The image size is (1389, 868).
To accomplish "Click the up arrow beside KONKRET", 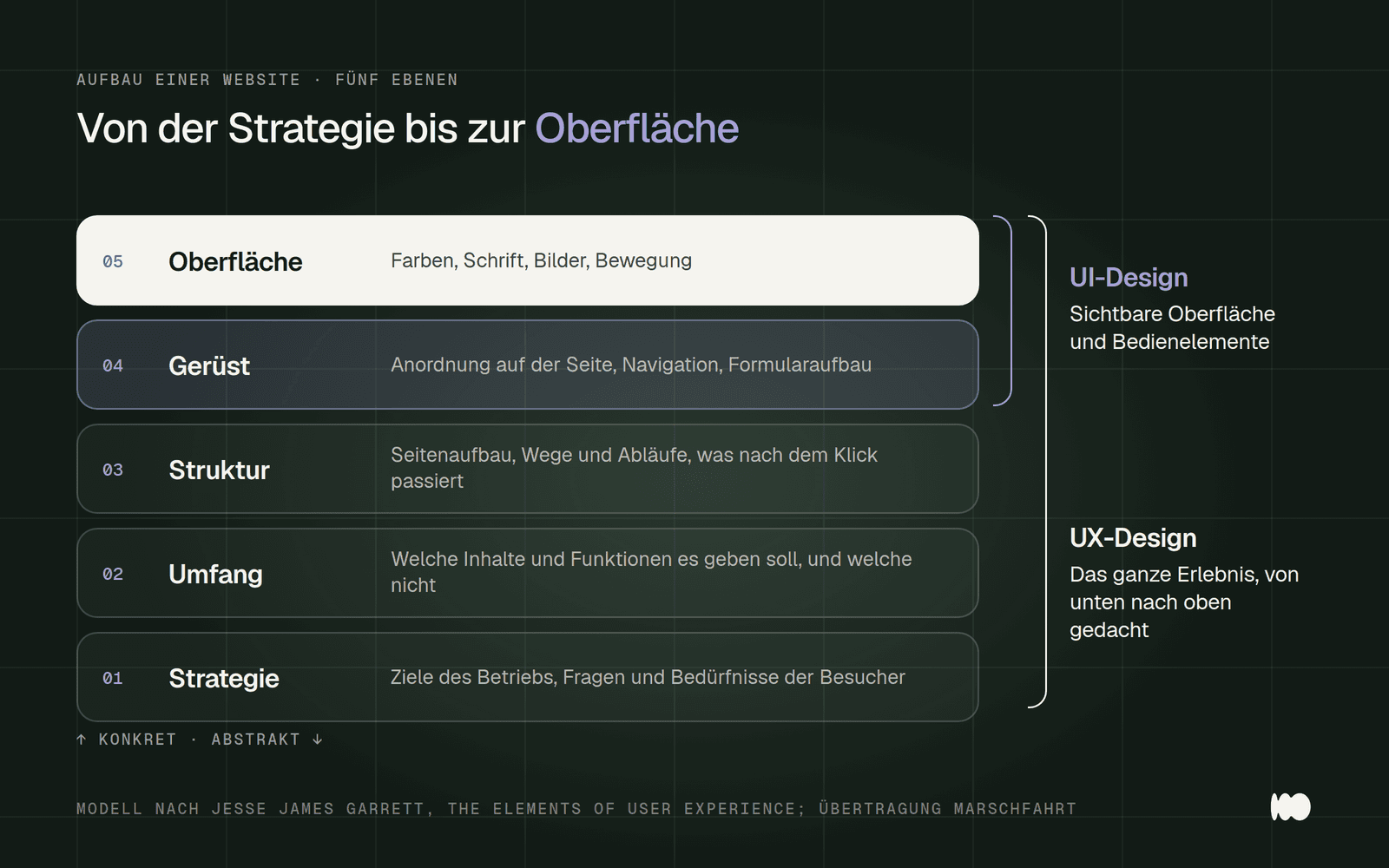I will click(x=82, y=740).
